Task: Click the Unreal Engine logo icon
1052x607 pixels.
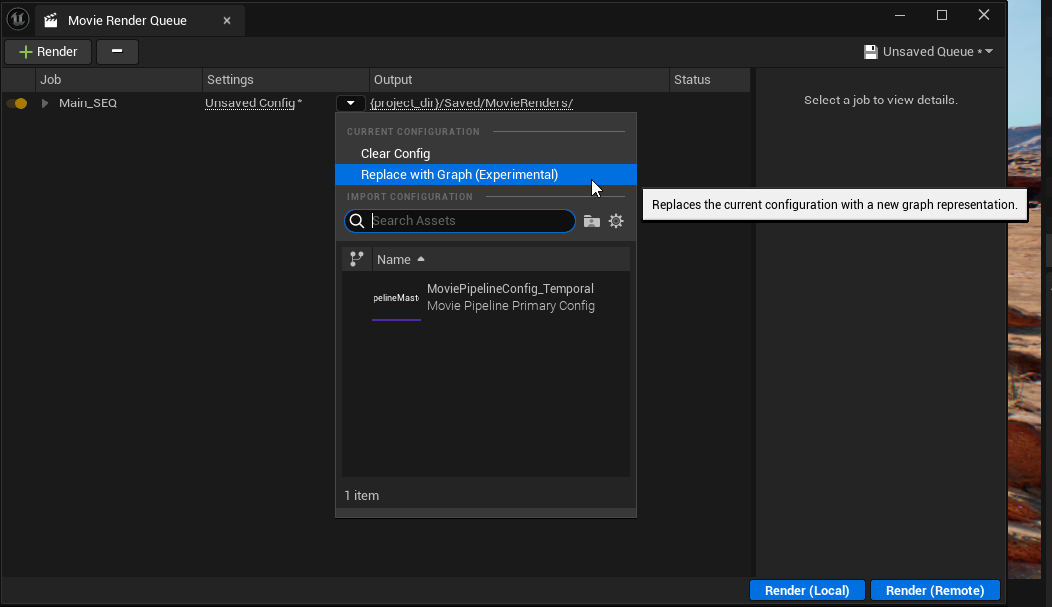Action: [x=18, y=19]
